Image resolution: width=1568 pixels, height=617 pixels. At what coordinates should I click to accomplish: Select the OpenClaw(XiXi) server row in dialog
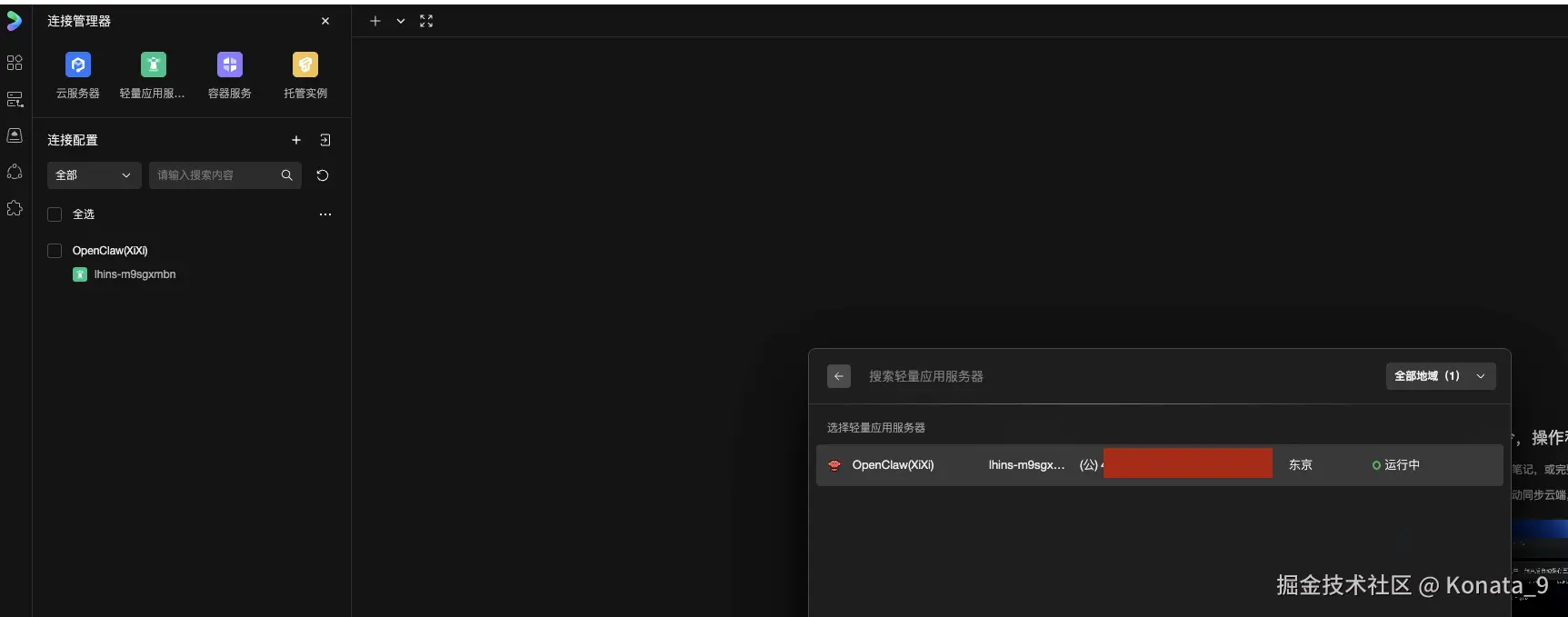pyautogui.click(x=1159, y=465)
